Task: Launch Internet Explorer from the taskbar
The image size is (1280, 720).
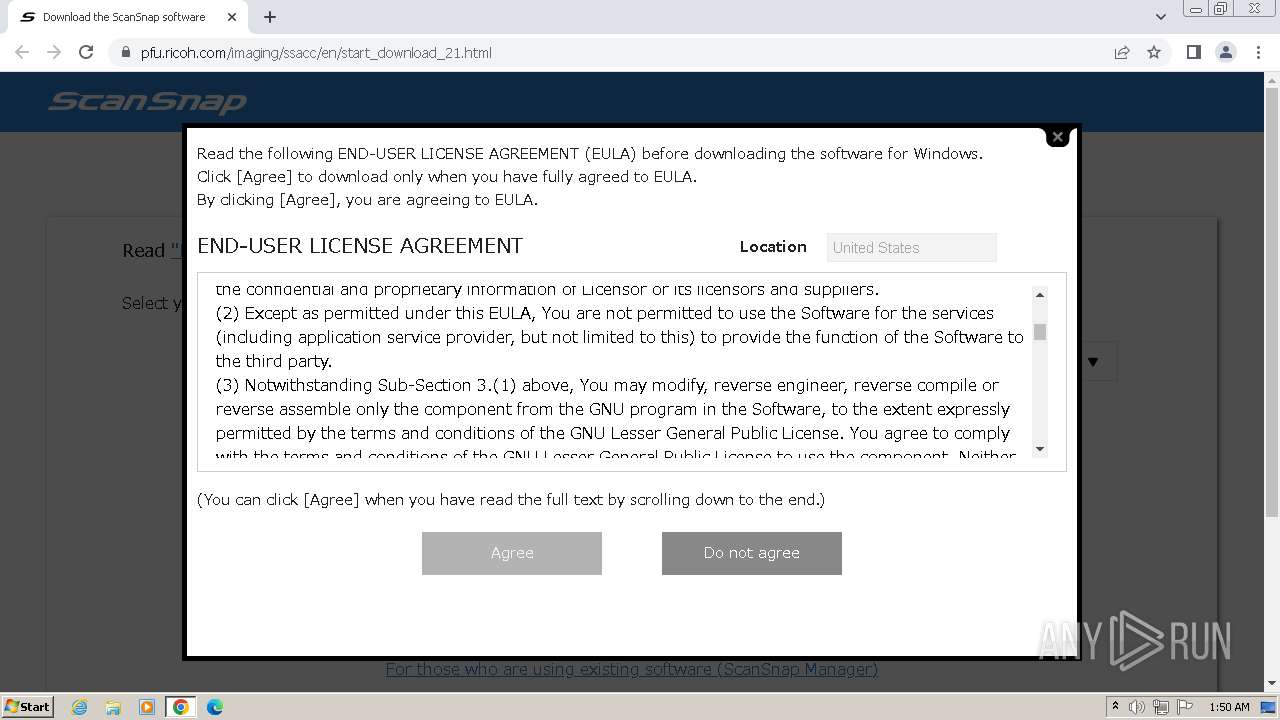Action: [x=79, y=707]
